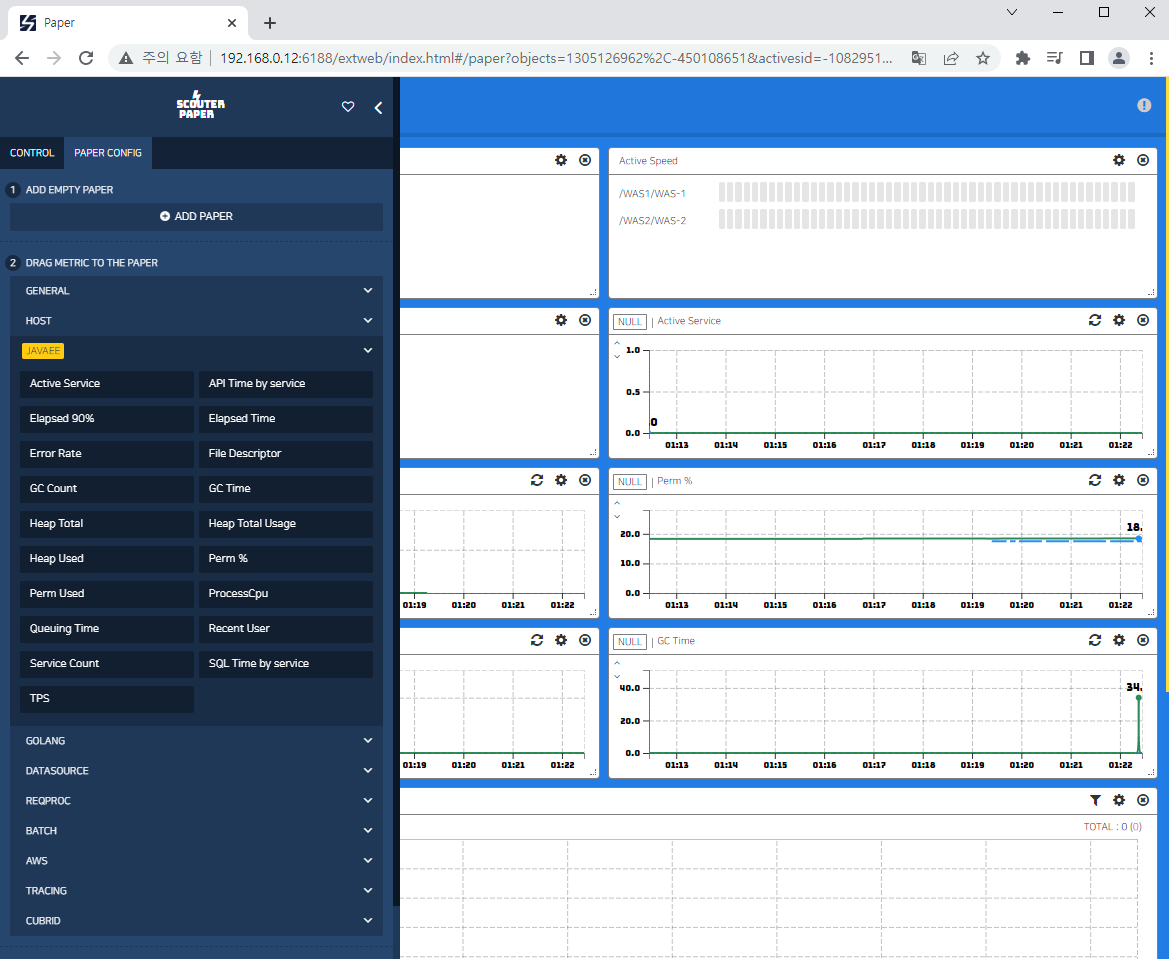Open settings gear on Active Speed panel

click(x=1118, y=160)
